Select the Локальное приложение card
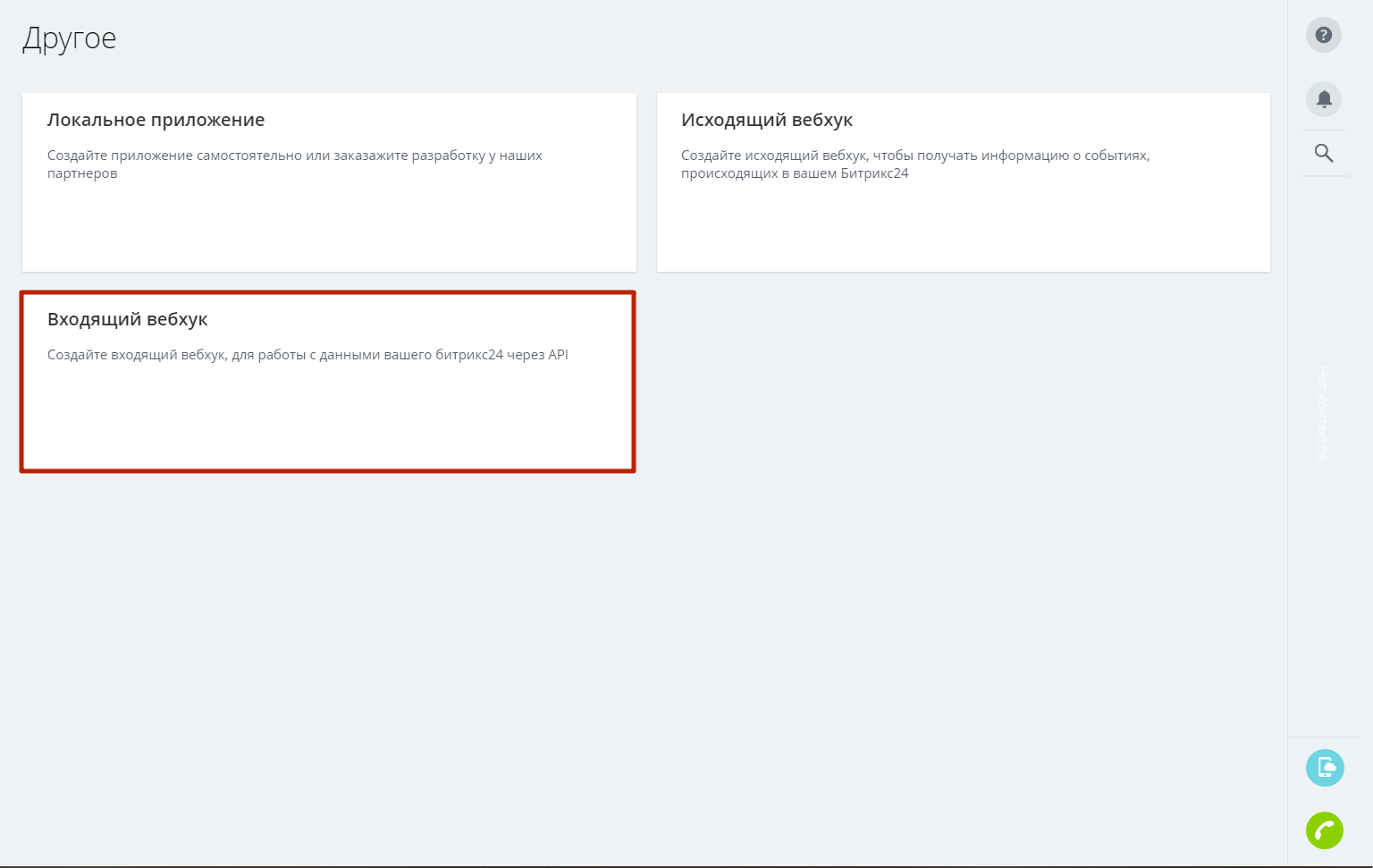Image resolution: width=1373 pixels, height=868 pixels. [x=329, y=182]
